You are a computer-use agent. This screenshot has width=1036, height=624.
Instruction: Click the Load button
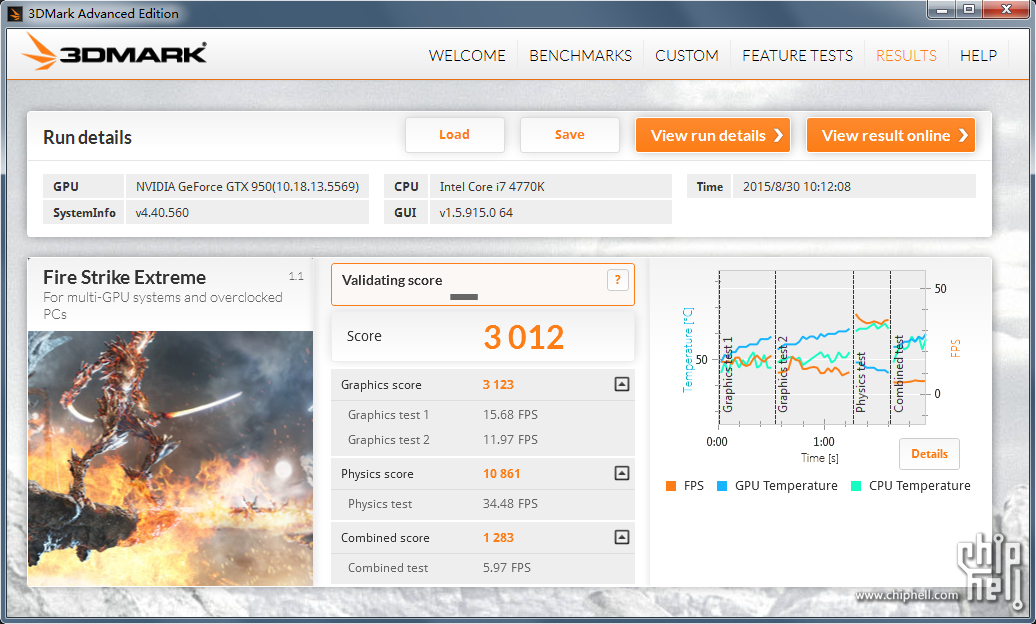click(455, 135)
